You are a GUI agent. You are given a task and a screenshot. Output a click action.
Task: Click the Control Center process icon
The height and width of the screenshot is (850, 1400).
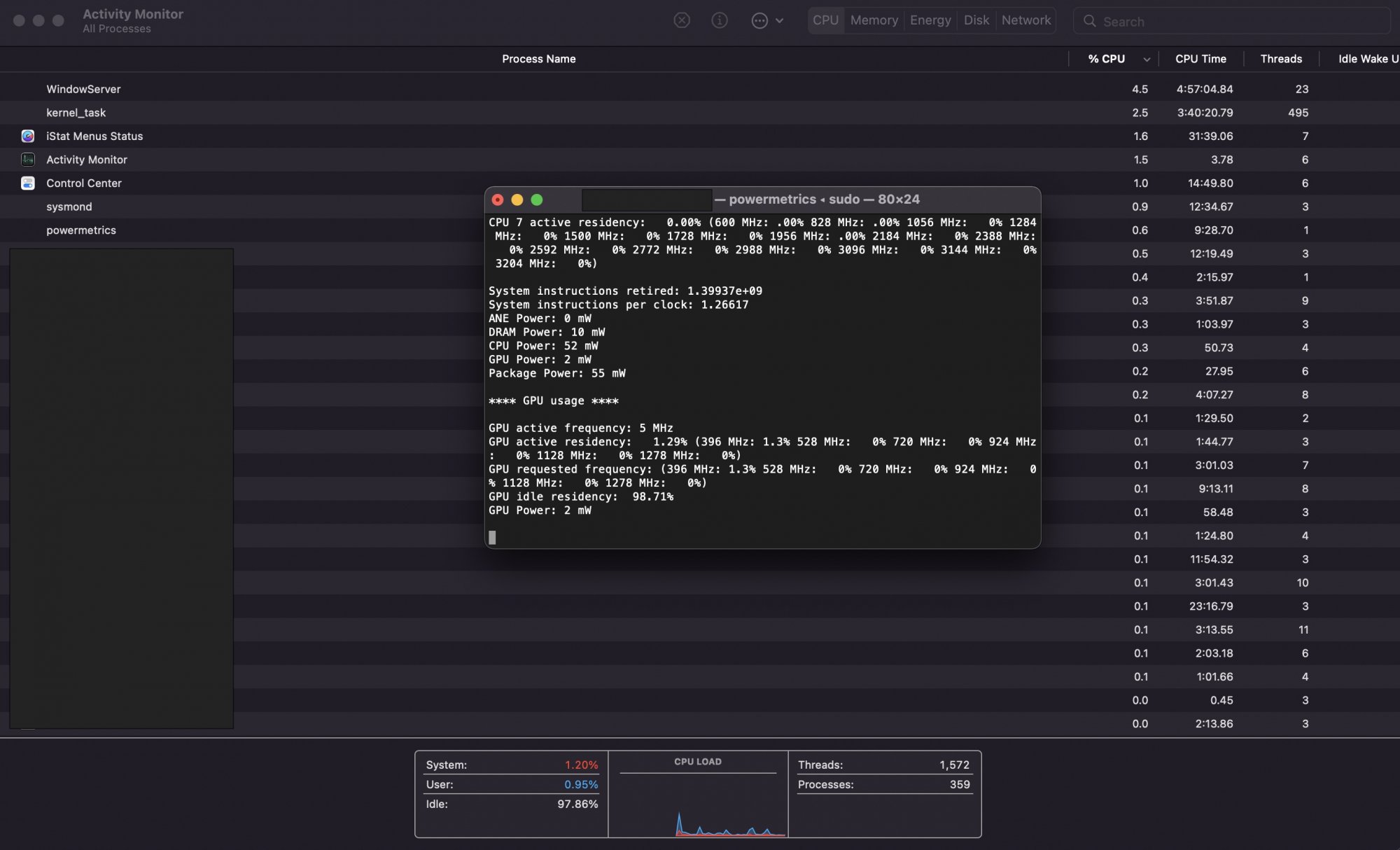[28, 183]
